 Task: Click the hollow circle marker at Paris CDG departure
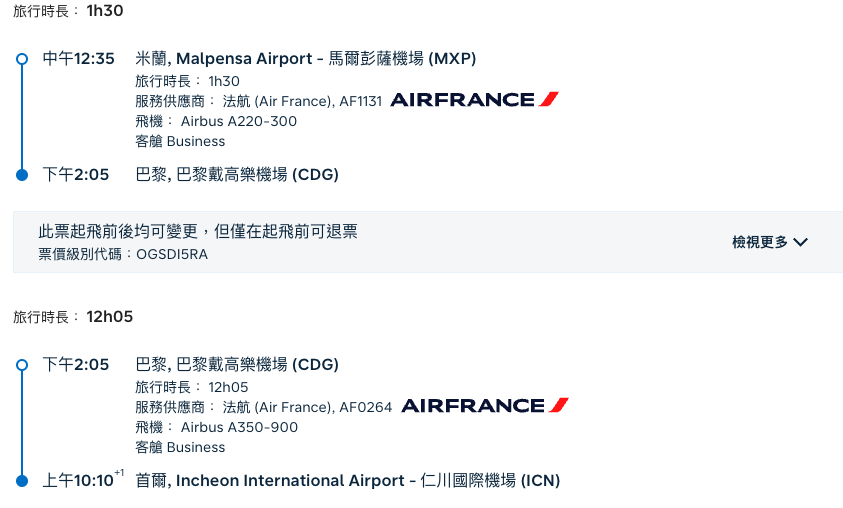pos(22,365)
